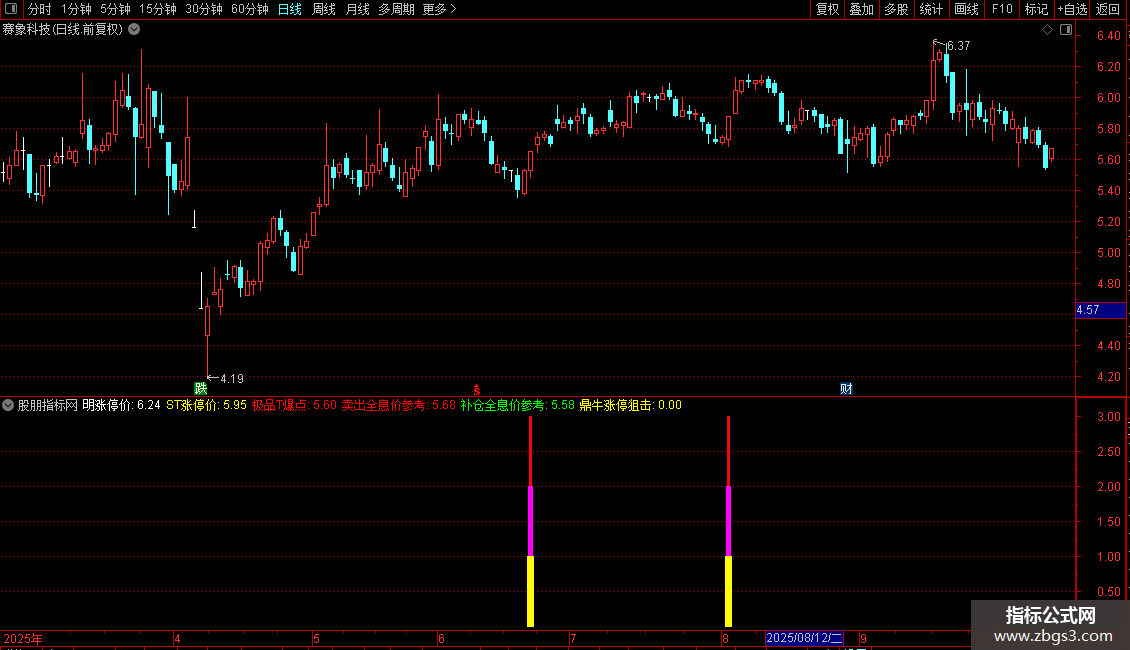Image resolution: width=1130 pixels, height=650 pixels.
Task: Click the blue 财 financial marker icon
Action: [x=846, y=388]
